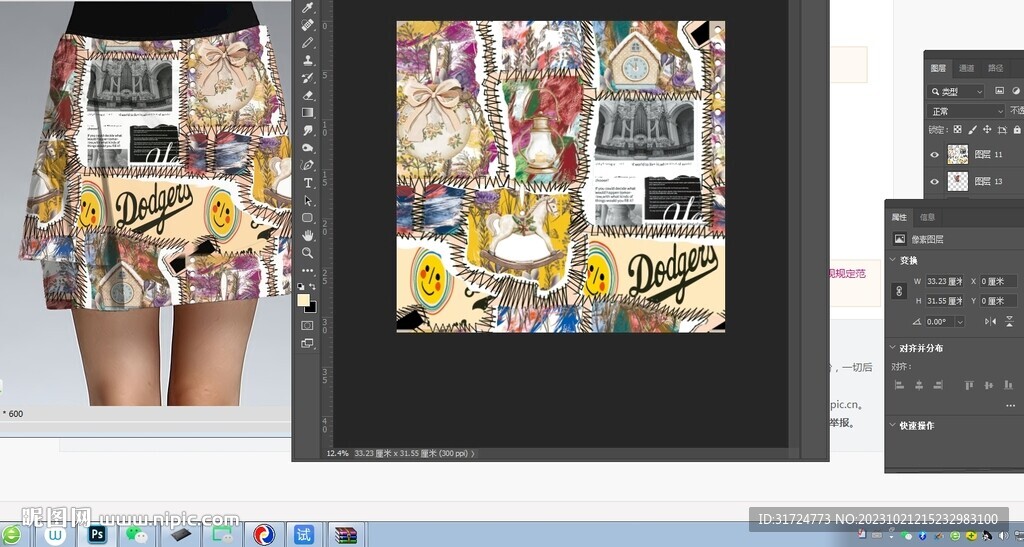1024x547 pixels.
Task: Hide layer 图层 11 via eye icon
Action: (934, 154)
